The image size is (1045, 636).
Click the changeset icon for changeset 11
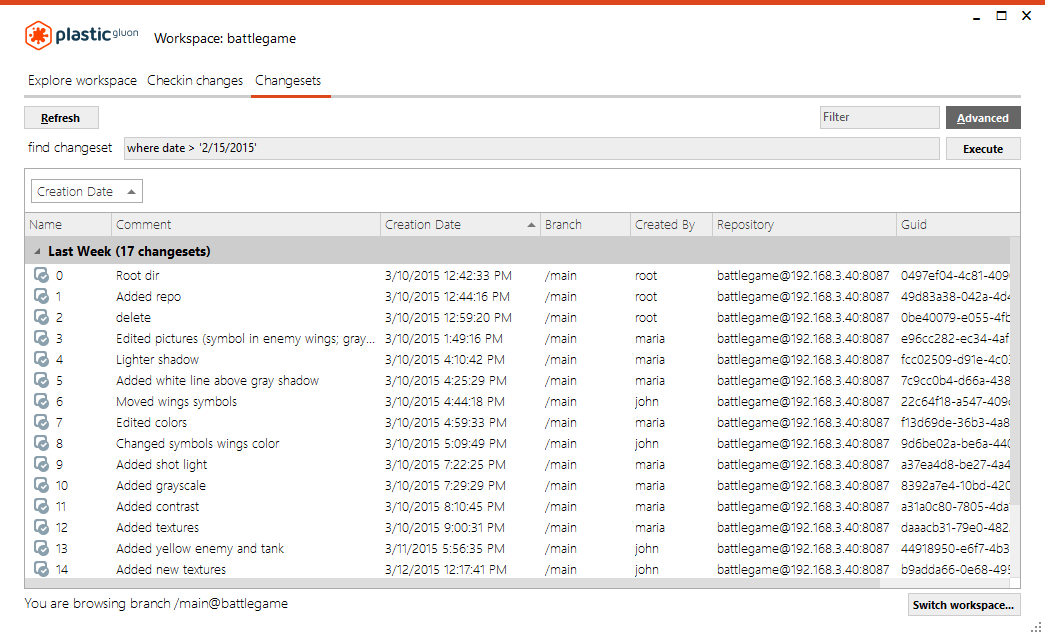coord(41,506)
